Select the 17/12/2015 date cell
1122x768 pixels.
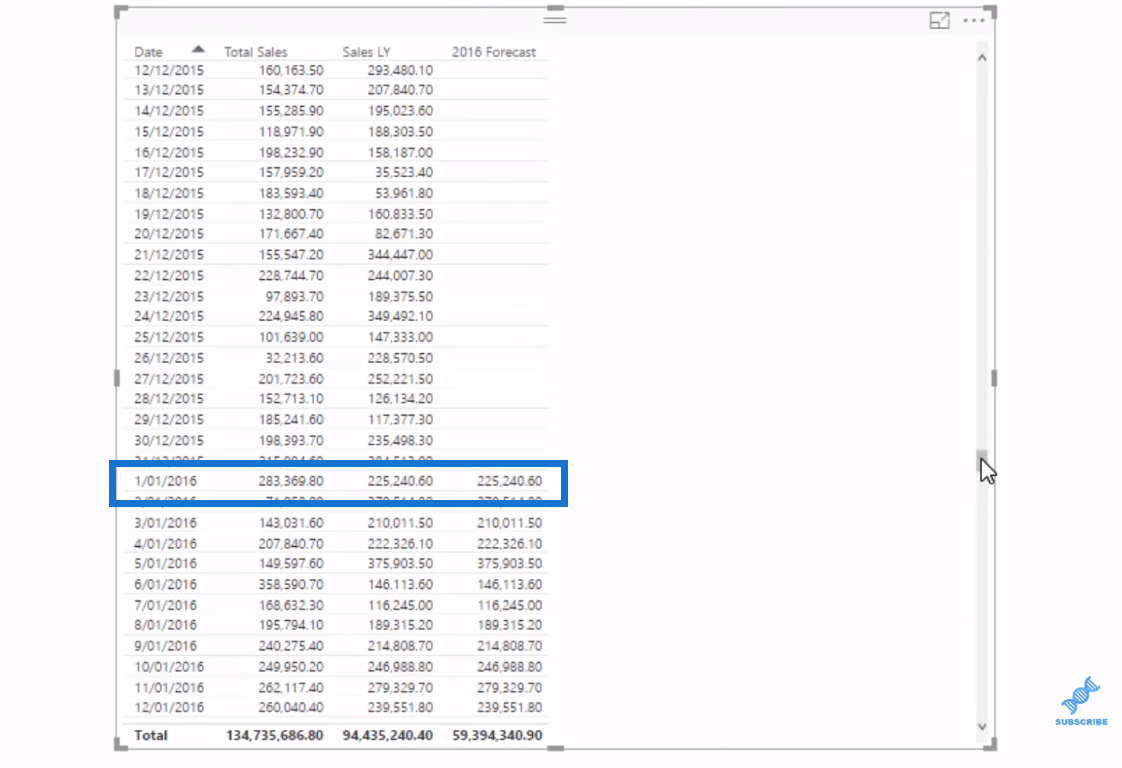click(169, 172)
